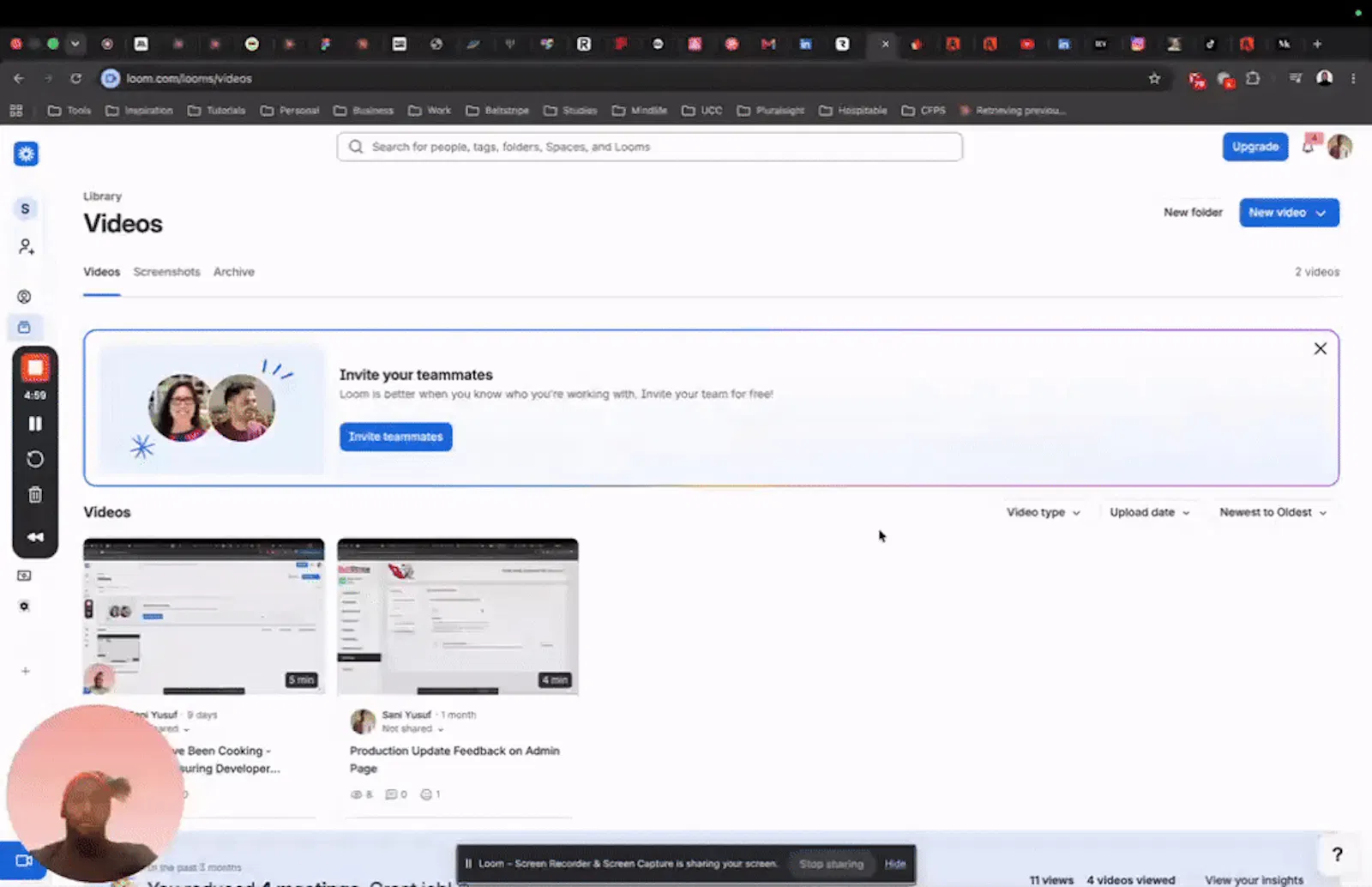
Task: Open the Newest to Oldest sort dropdown
Action: 1273,512
